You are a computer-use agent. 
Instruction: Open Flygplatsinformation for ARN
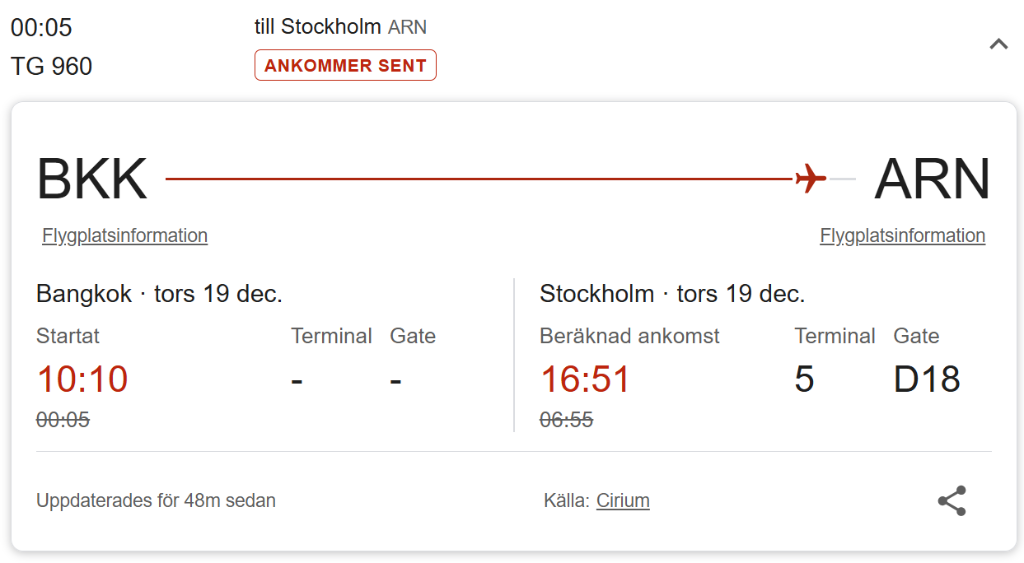click(903, 235)
